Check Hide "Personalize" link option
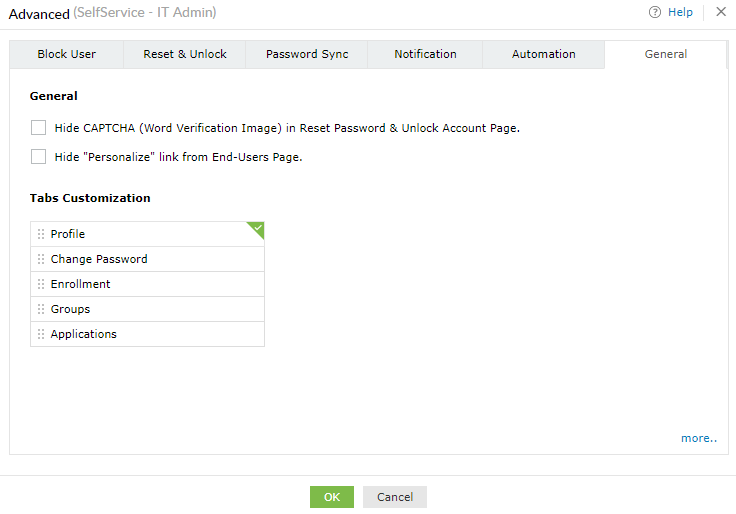The height and width of the screenshot is (514, 736). (39, 157)
